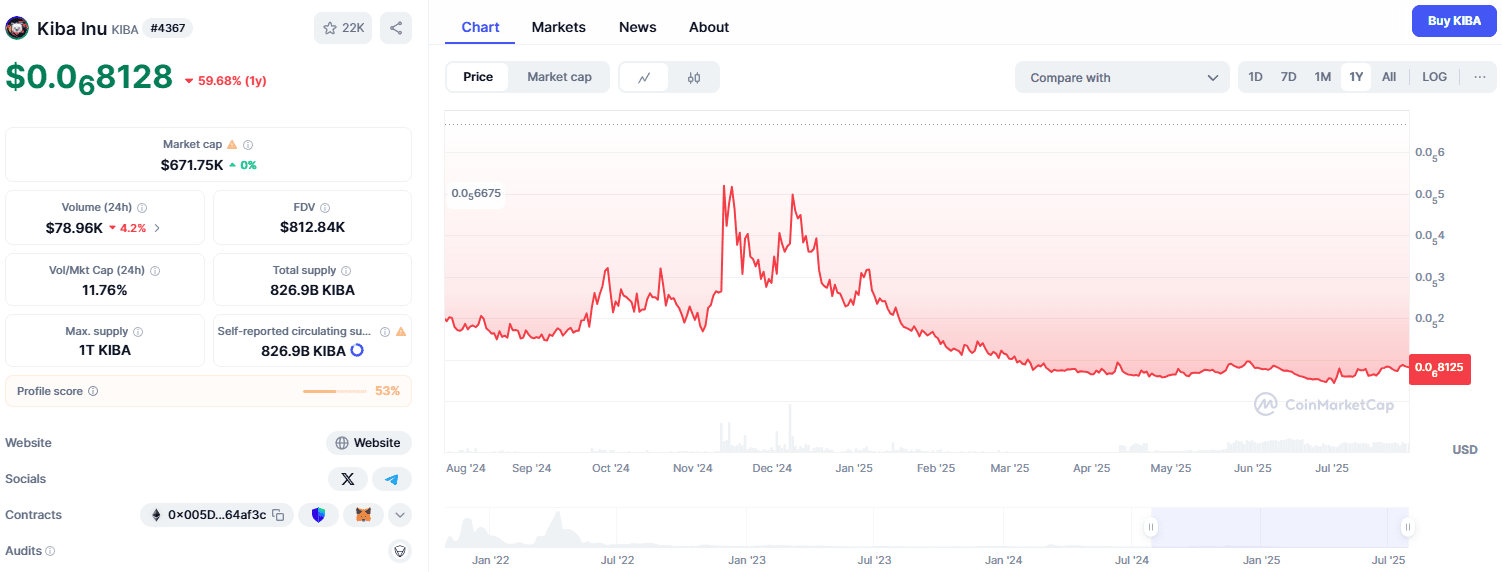Show Max. supply info icon
The width and height of the screenshot is (1502, 572).
point(138,332)
